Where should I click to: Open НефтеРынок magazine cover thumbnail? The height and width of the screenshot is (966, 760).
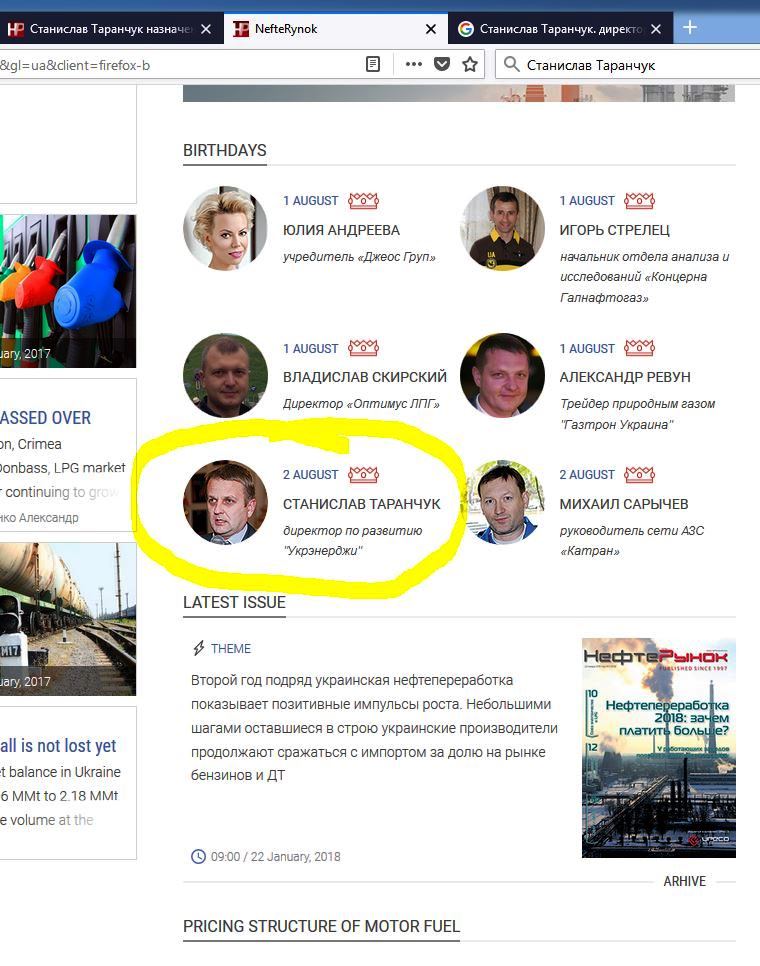coord(658,748)
